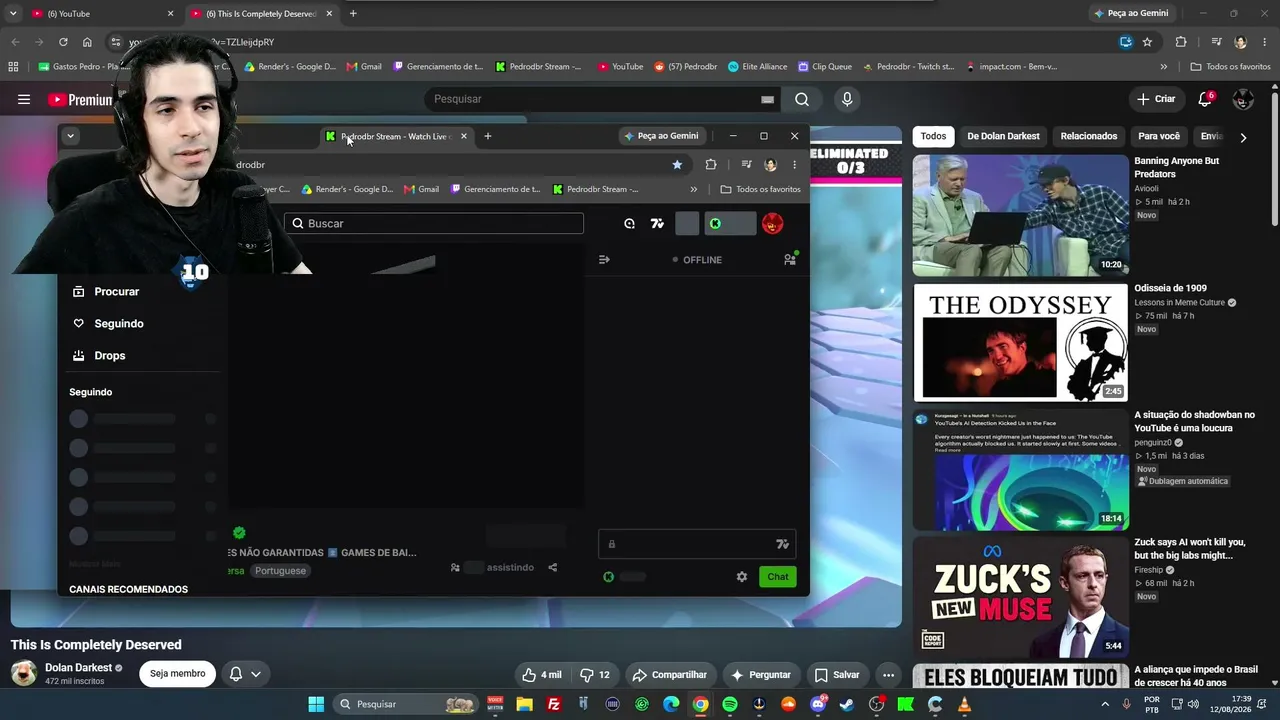
Task: Open Procurar in Kick sidebar
Action: pos(107,292)
